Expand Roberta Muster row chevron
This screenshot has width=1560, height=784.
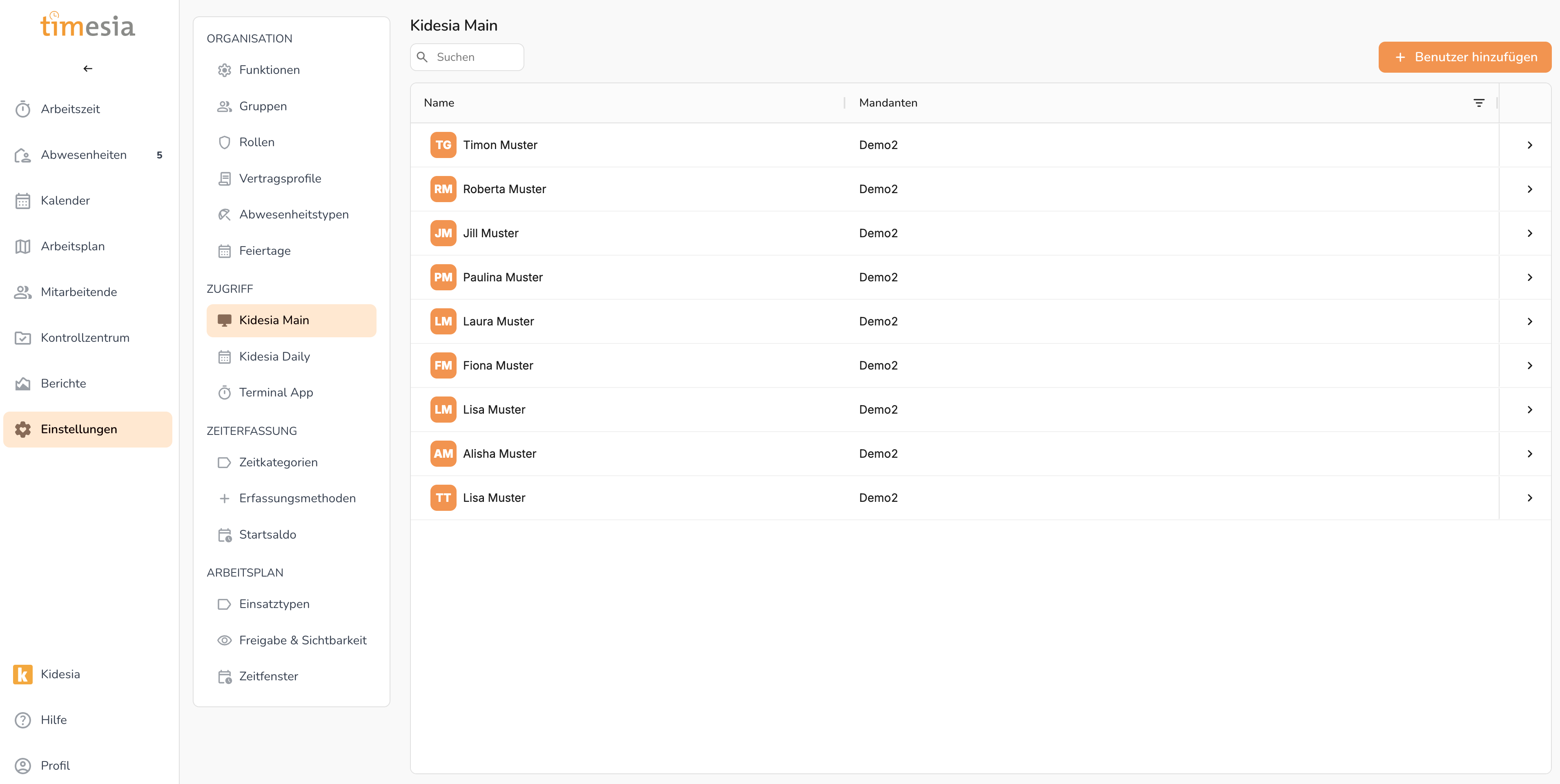coord(1530,189)
